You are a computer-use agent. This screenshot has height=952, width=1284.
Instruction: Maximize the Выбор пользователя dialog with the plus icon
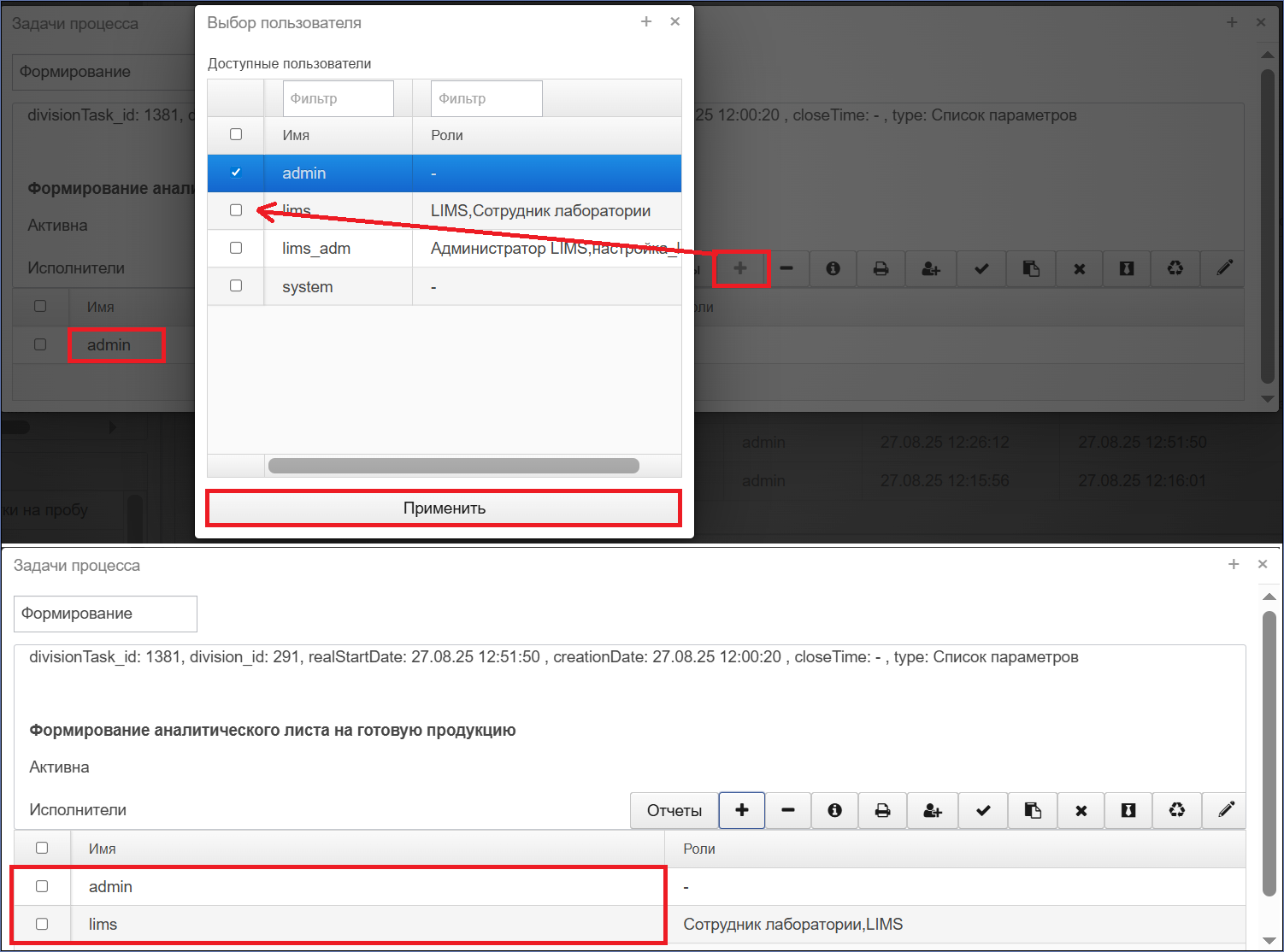click(646, 22)
